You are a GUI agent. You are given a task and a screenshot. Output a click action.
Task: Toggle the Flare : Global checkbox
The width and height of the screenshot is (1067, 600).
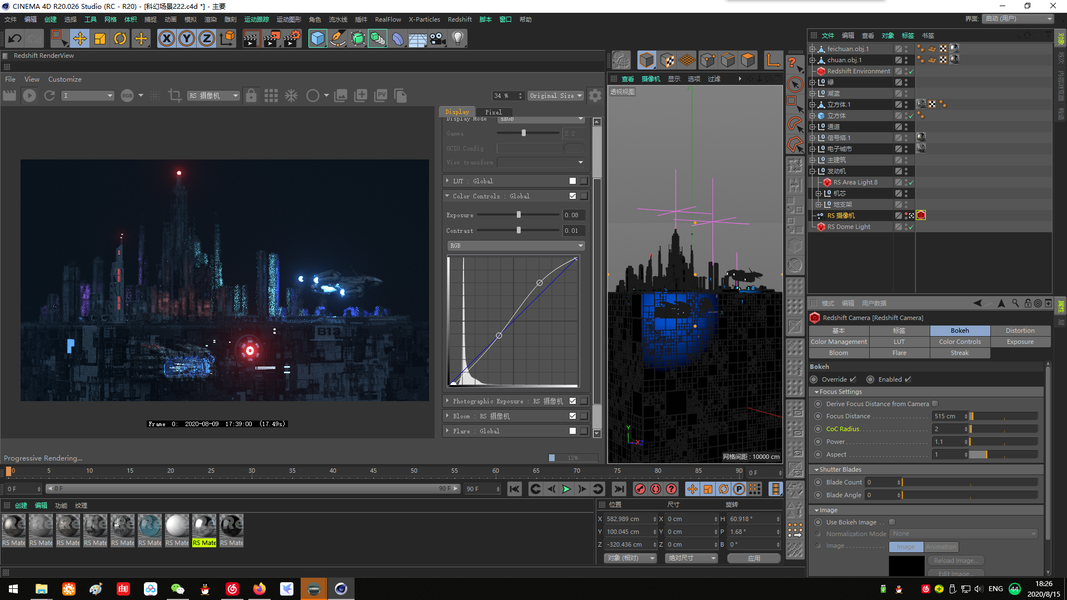[x=572, y=431]
